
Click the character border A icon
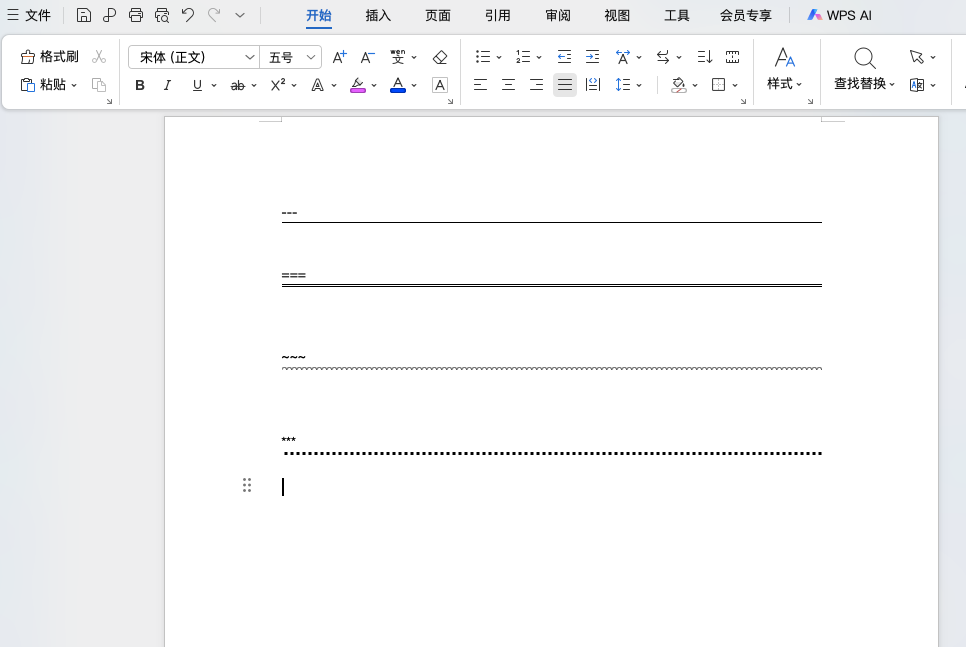click(x=440, y=85)
